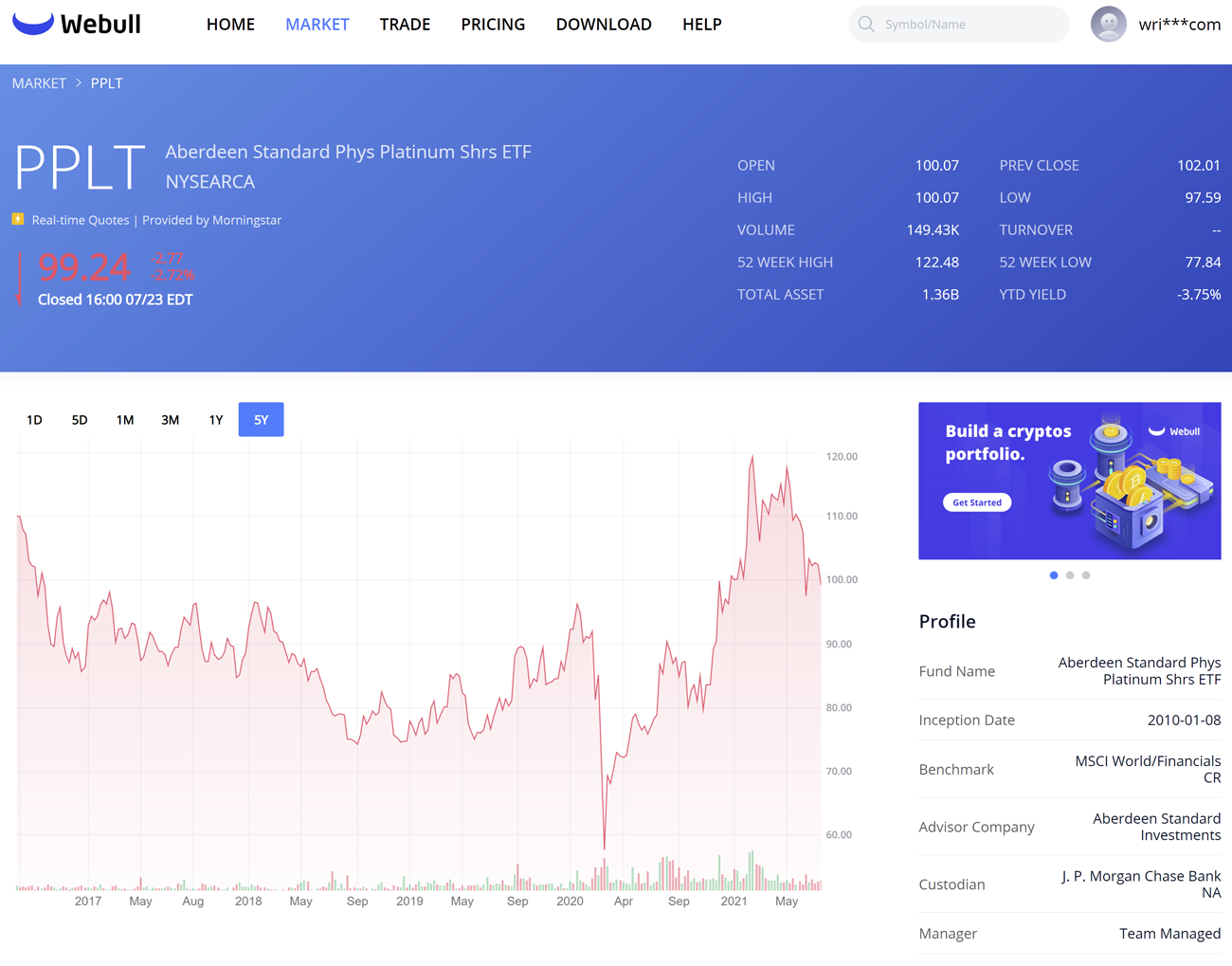The height and width of the screenshot is (966, 1232).
Task: Select the second banner carousel dot
Action: [x=1070, y=575]
